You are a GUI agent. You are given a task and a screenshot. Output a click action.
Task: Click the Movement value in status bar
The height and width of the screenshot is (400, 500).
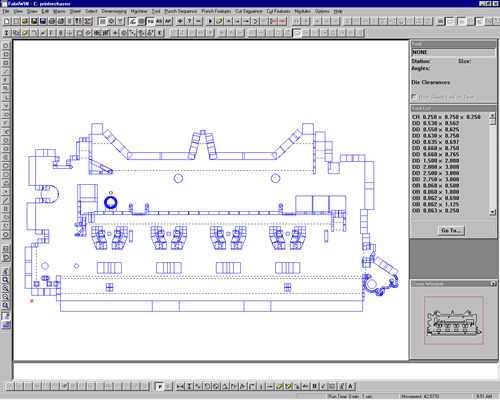[x=420, y=396]
